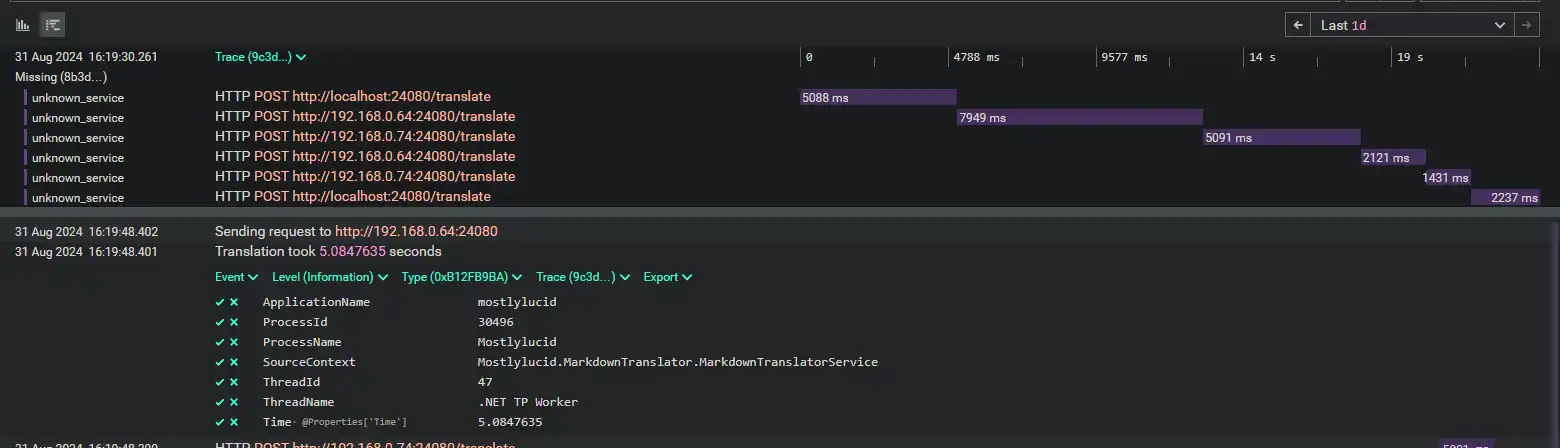Include ApplicationName filter using its checkmark
The height and width of the screenshot is (448, 1560).
coord(220,302)
